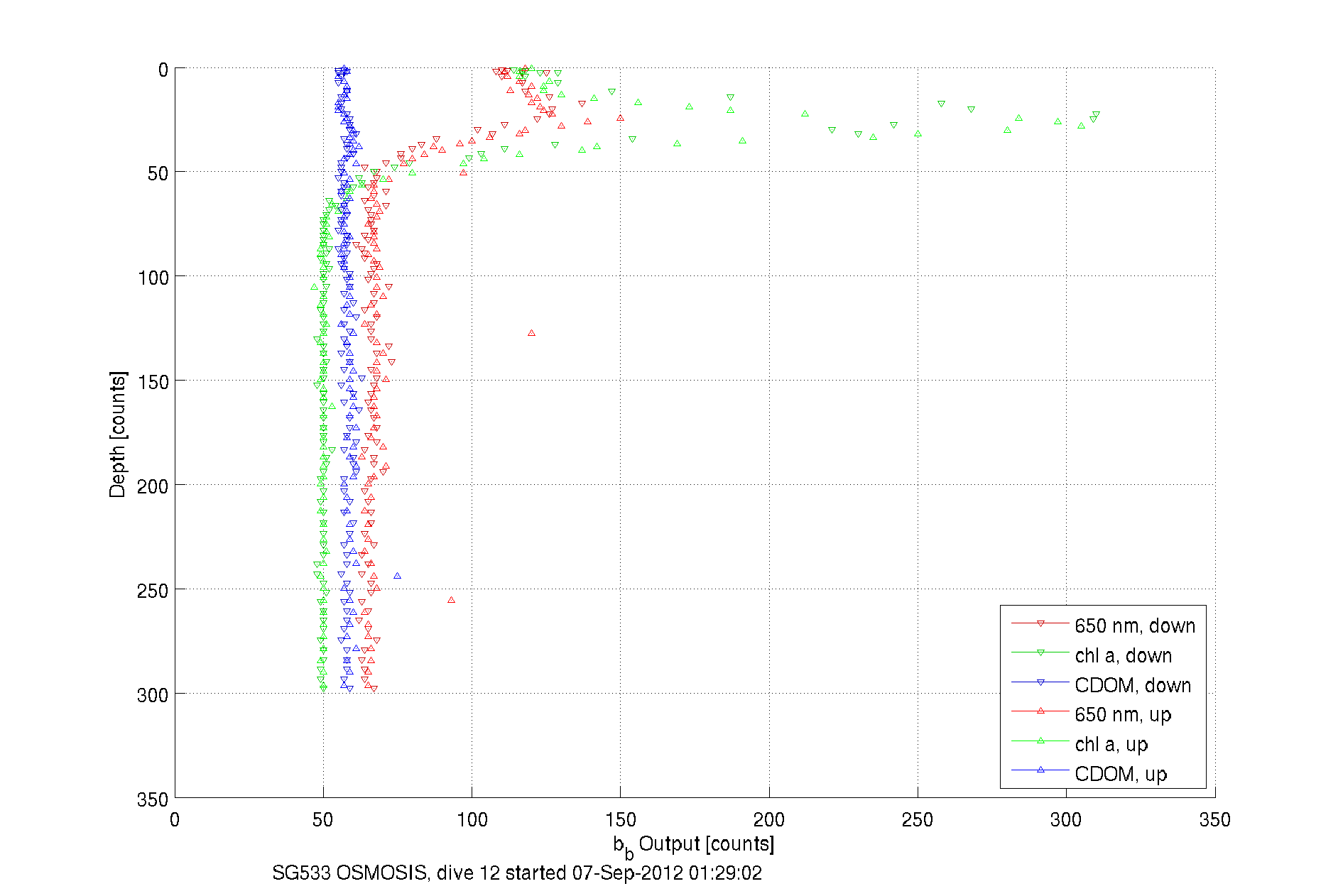Image resolution: width=1343 pixels, height=896 pixels.
Task: Click the 'chl a, down' legend label
Action: click(x=1123, y=655)
